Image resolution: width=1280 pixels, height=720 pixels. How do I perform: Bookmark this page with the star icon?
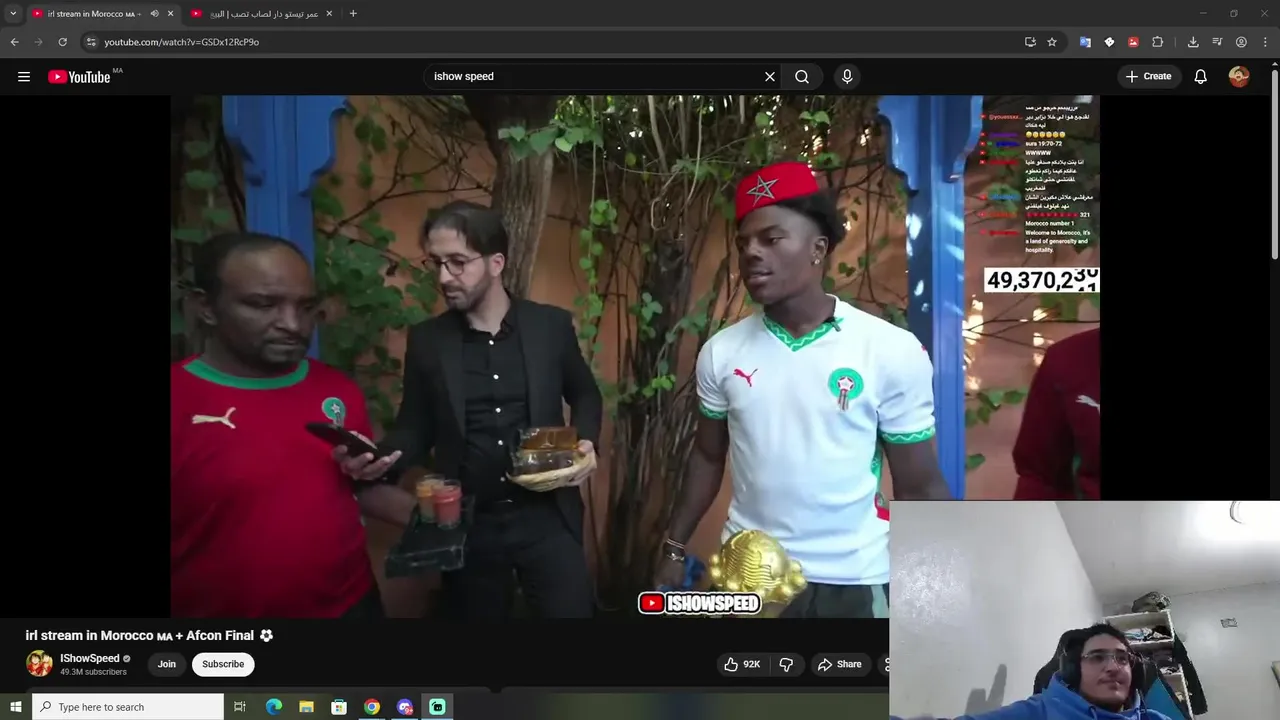tap(1052, 42)
